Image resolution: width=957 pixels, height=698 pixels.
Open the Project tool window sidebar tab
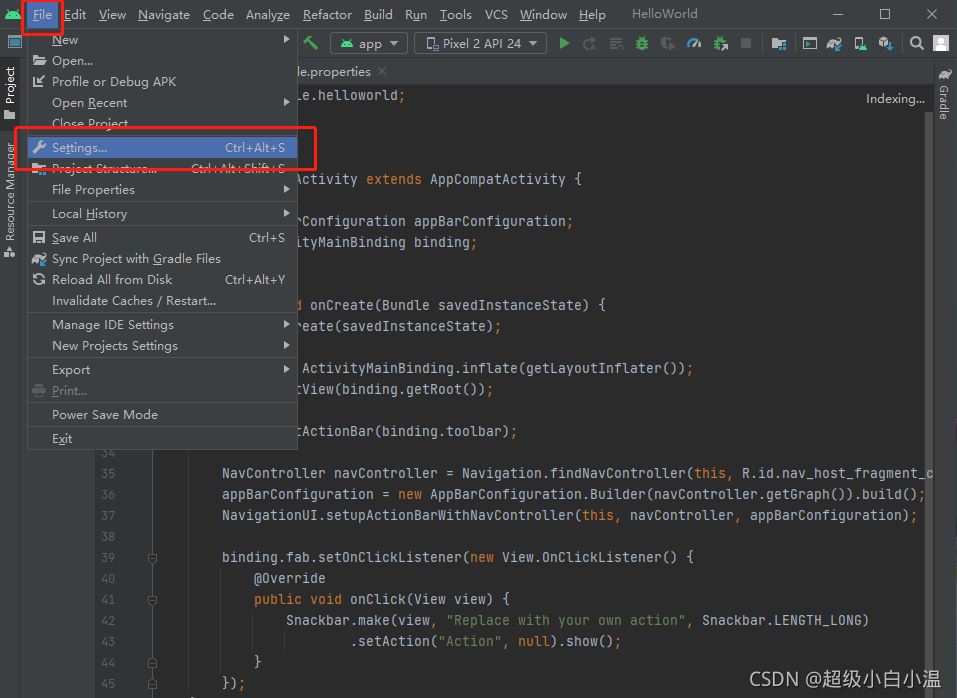click(10, 93)
